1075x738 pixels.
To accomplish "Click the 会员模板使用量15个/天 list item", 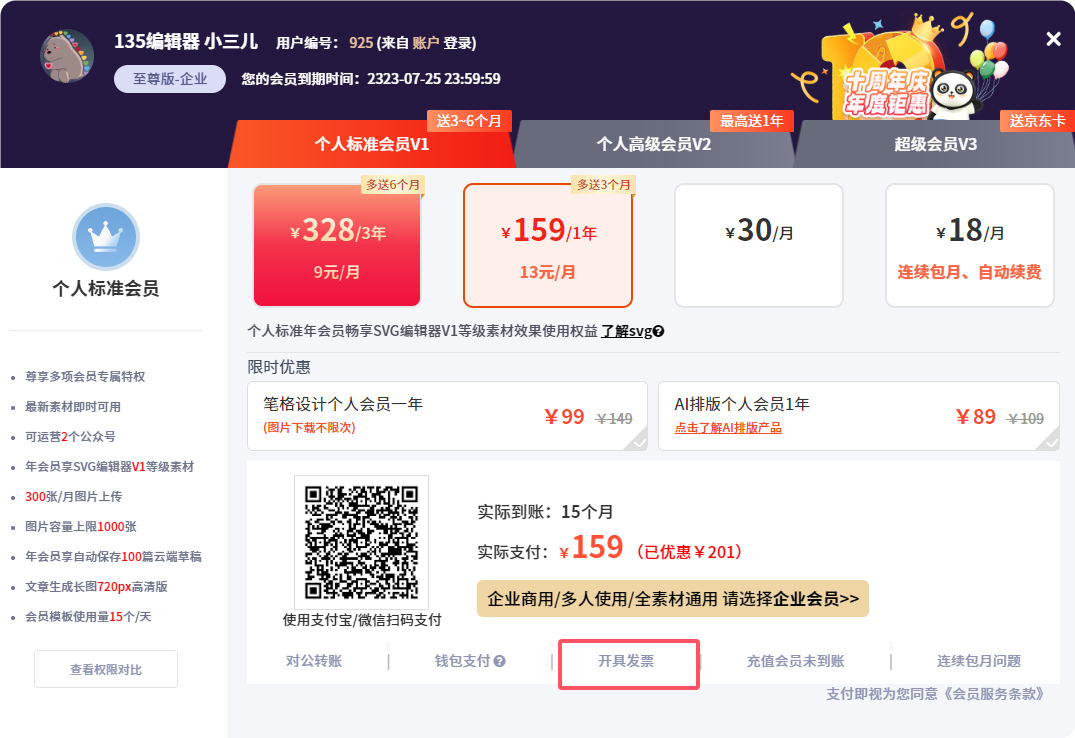I will pos(88,617).
